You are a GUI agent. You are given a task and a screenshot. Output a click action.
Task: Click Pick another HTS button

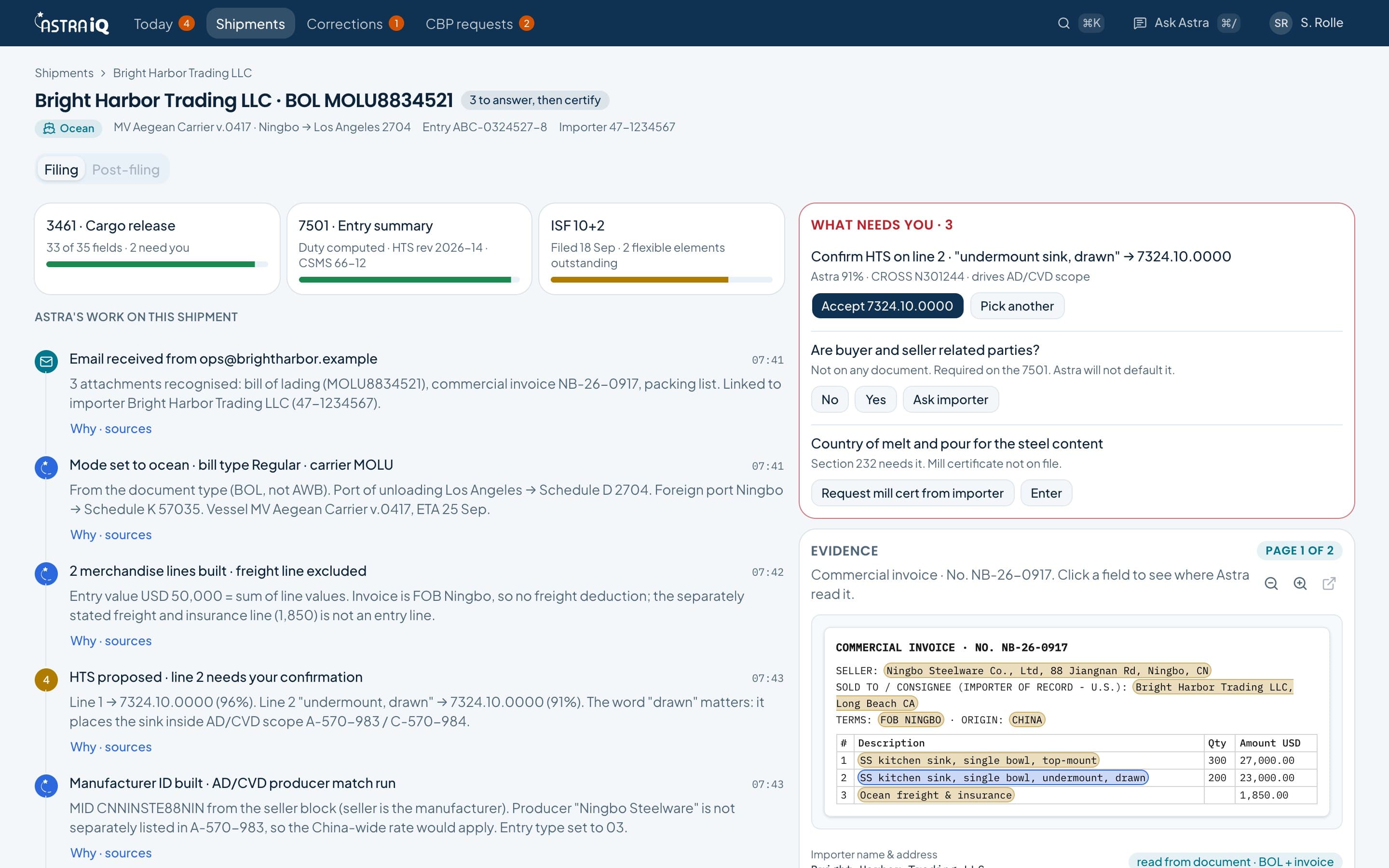click(x=1017, y=306)
